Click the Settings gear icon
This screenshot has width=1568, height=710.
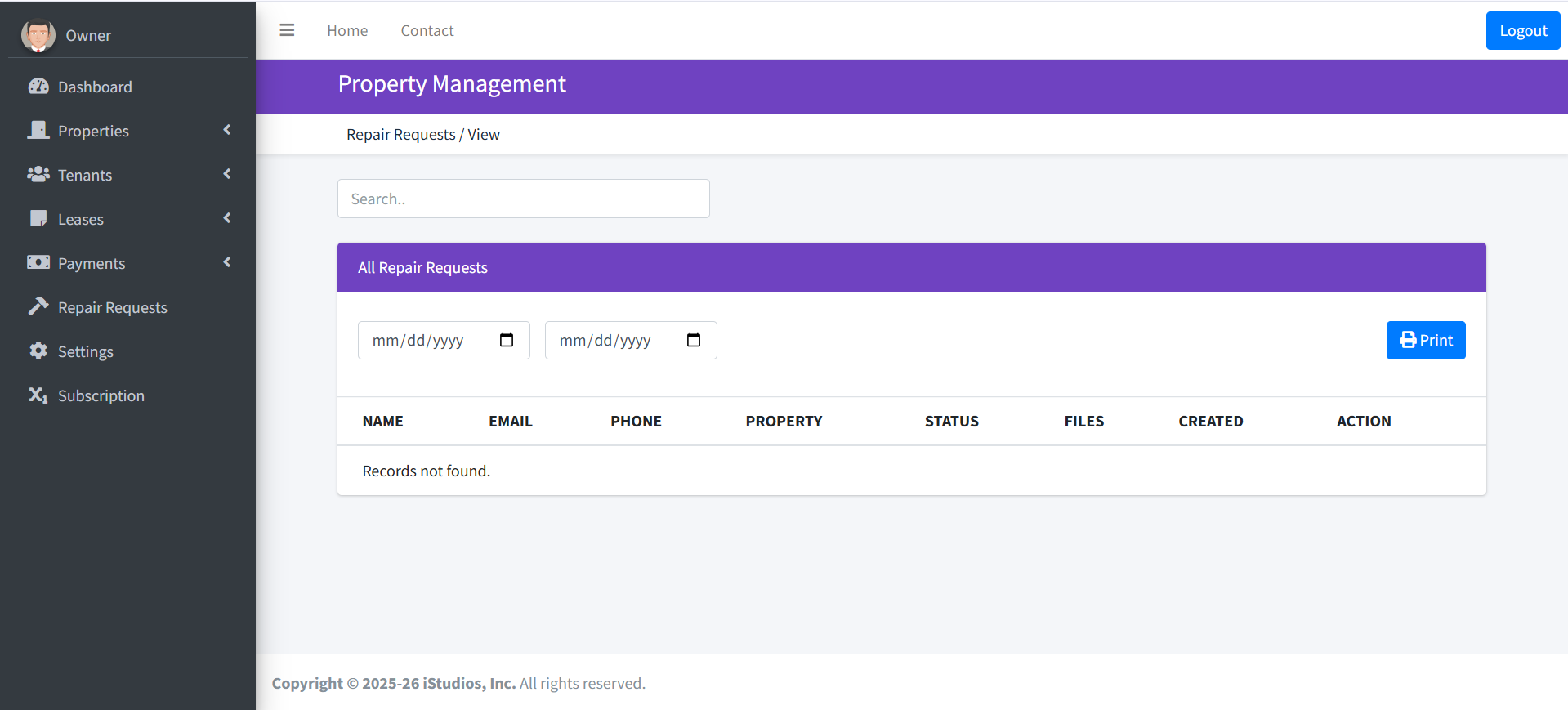coord(38,351)
